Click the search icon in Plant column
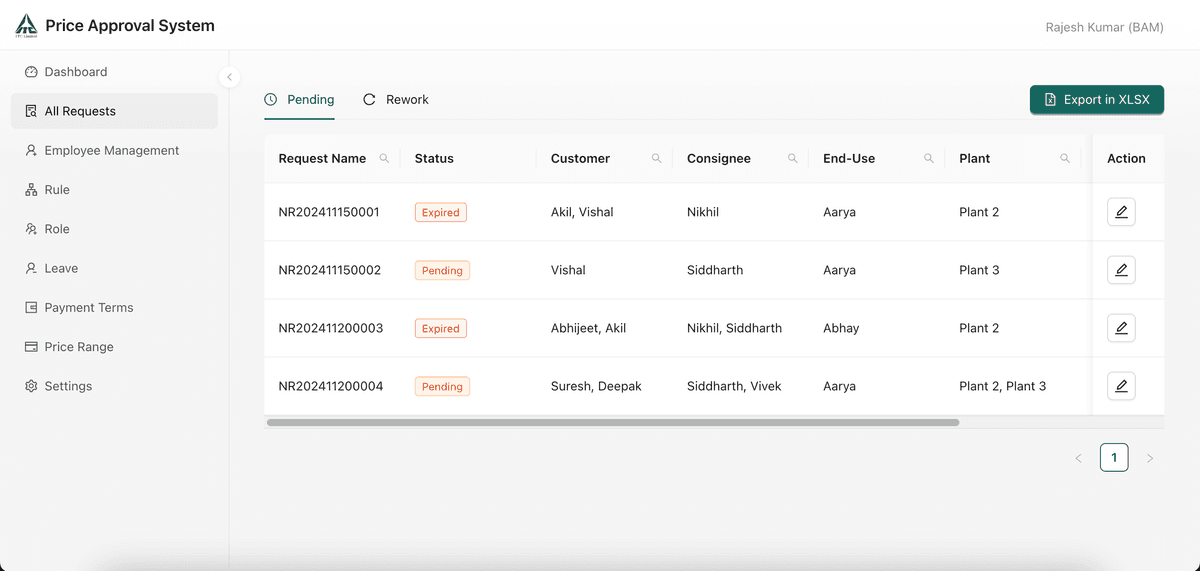Image resolution: width=1200 pixels, height=571 pixels. click(1064, 158)
